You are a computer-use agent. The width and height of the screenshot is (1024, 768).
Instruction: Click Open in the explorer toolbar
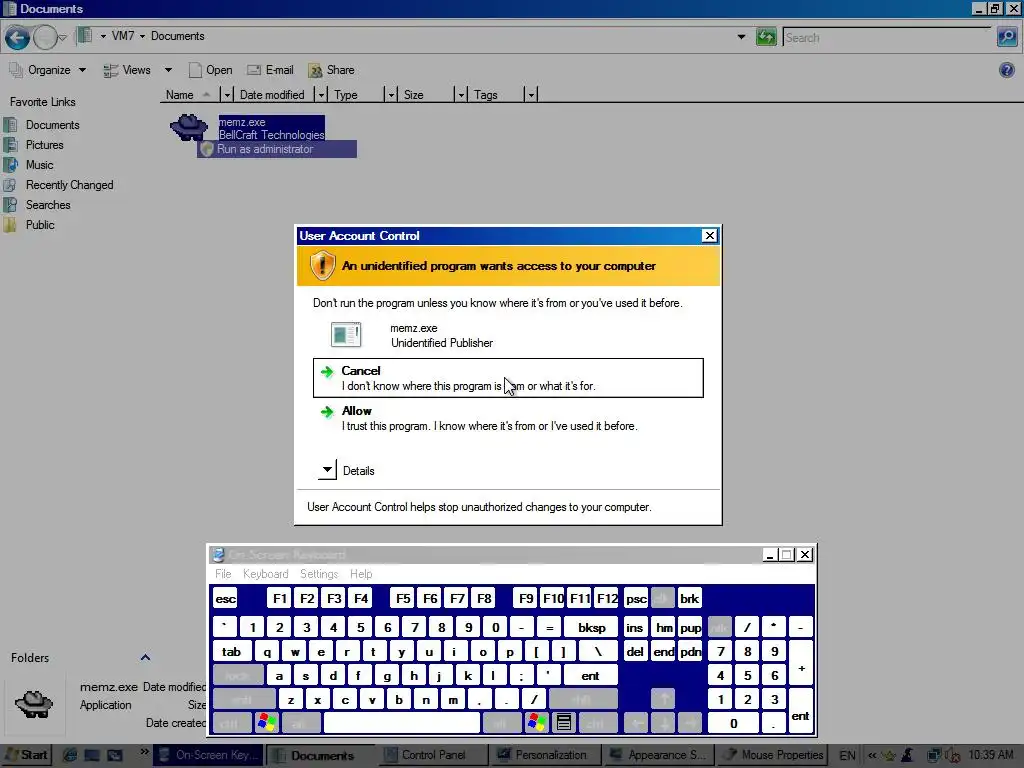tap(210, 70)
